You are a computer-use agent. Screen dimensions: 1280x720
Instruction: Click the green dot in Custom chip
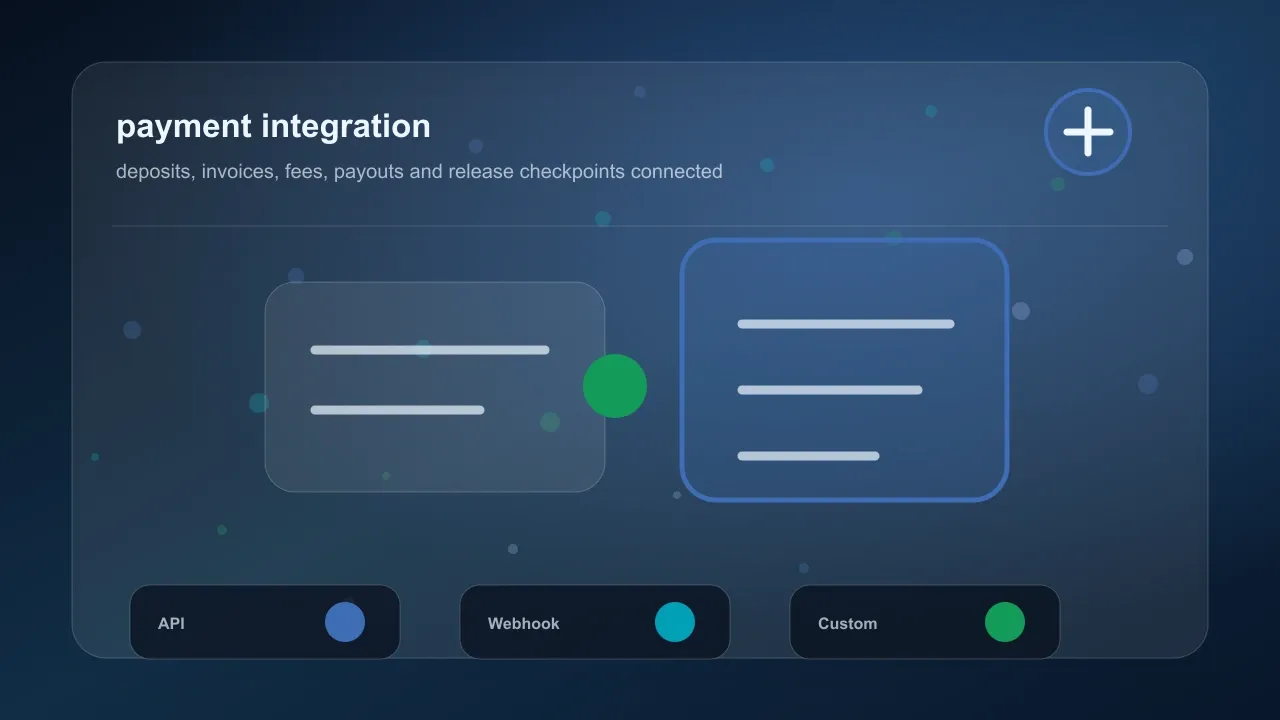pos(1005,622)
